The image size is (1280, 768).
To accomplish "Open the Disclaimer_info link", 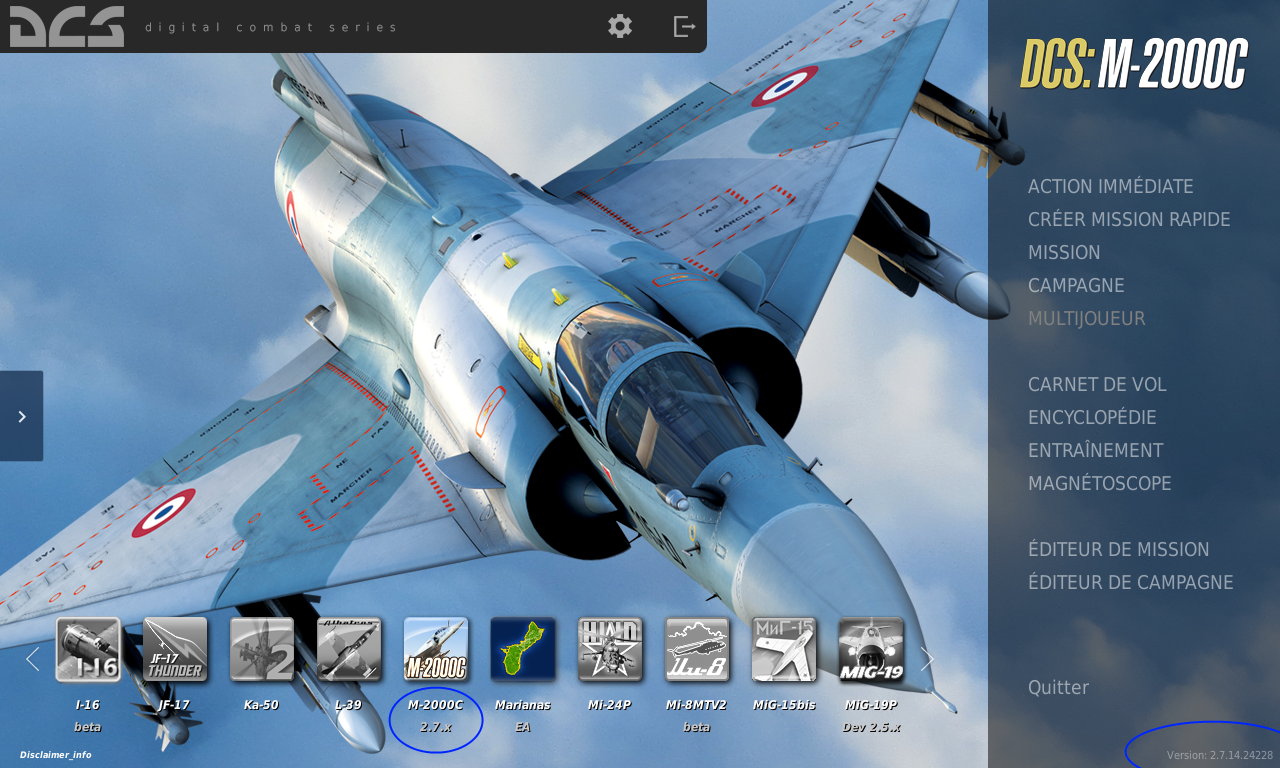I will point(55,755).
